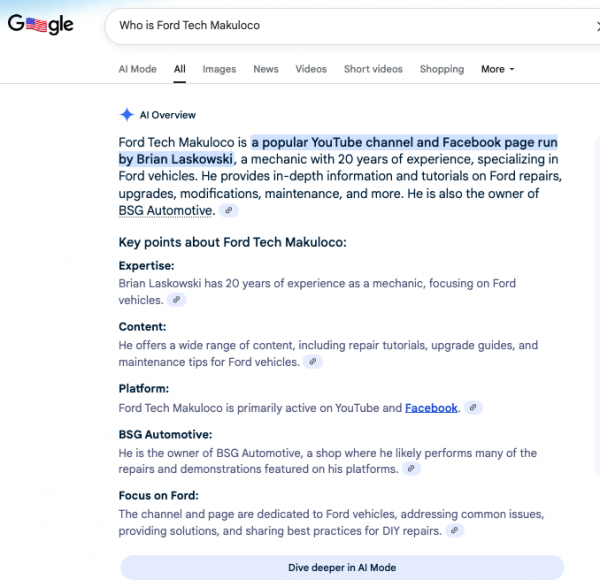Open source link icon under Content section

coord(312,362)
